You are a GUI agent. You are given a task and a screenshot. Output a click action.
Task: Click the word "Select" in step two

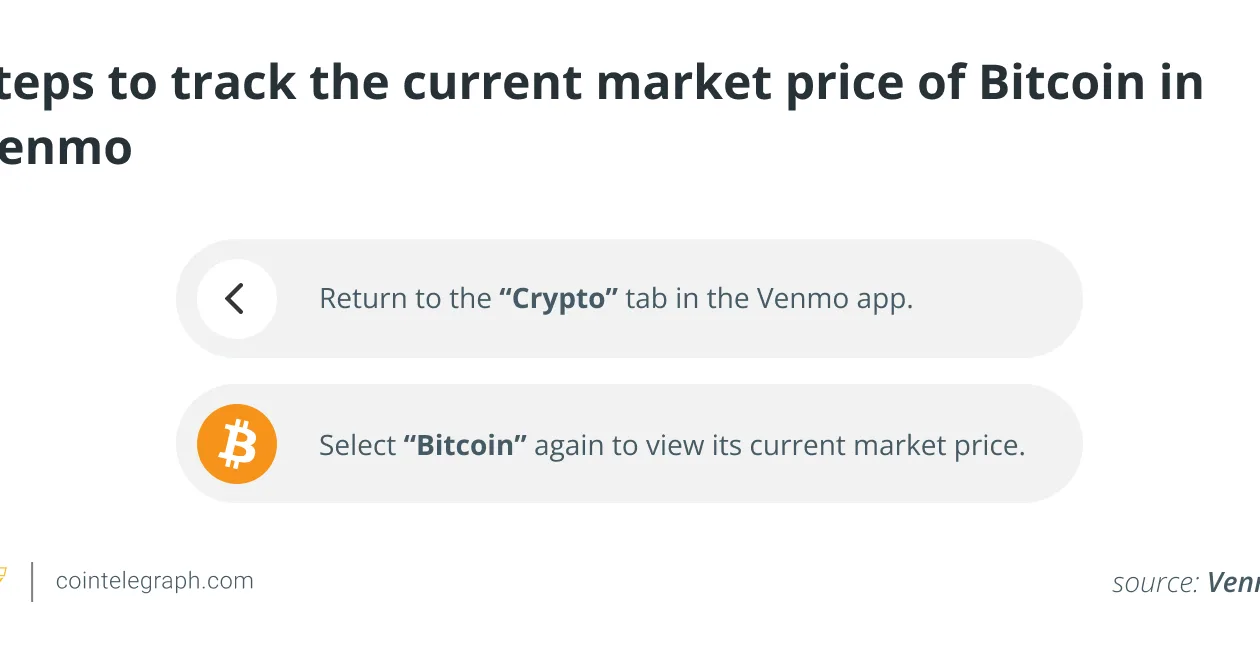357,445
